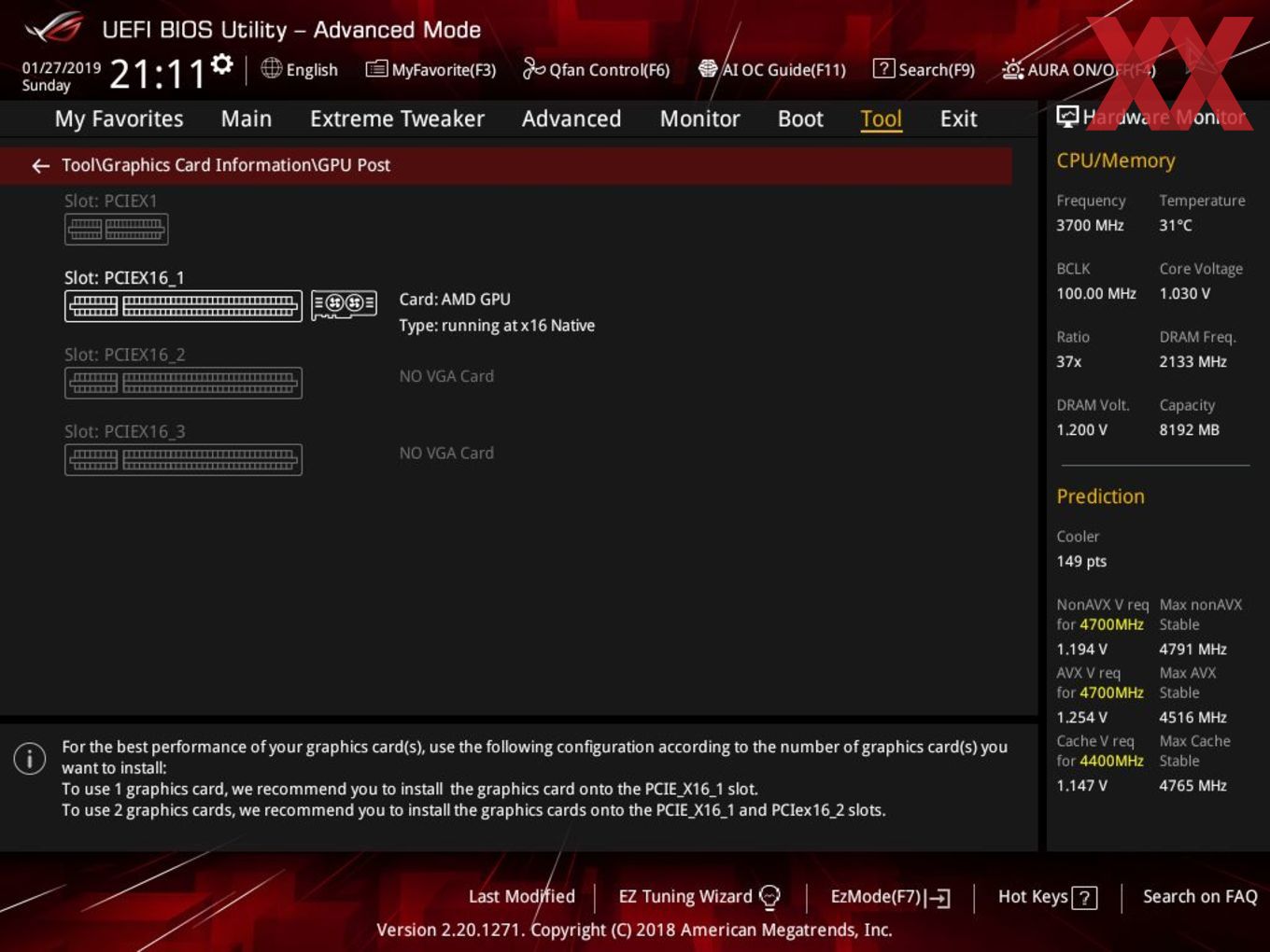Click the '1.200 V' DRAM voltage value

coord(1081,429)
